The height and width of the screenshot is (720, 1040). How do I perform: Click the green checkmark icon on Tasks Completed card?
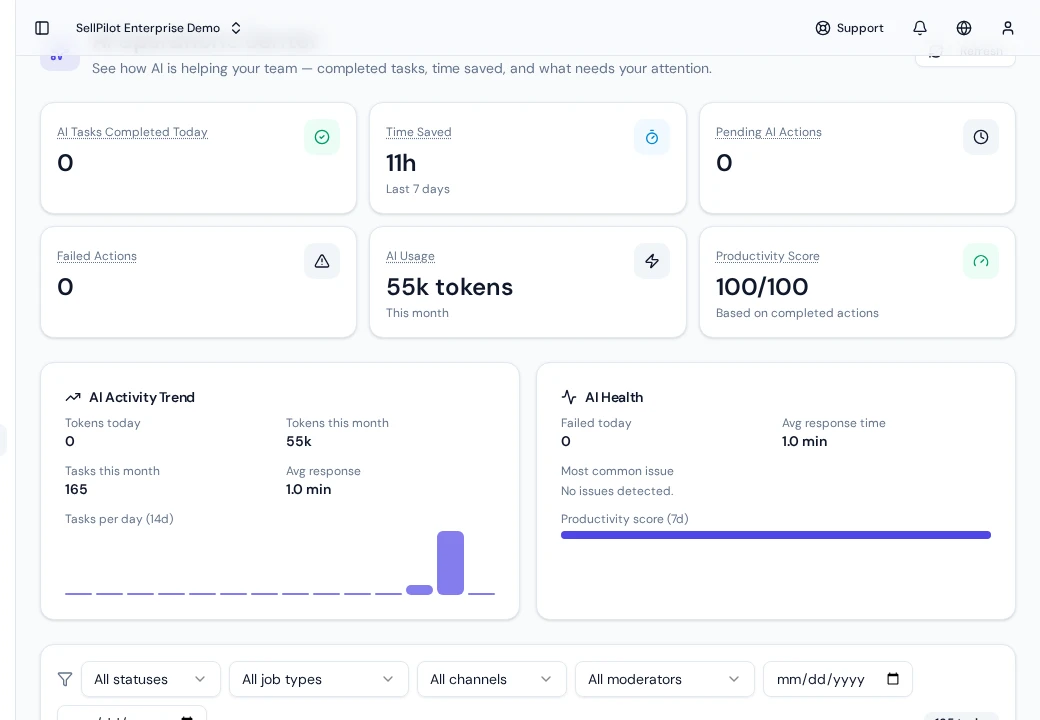click(x=322, y=137)
